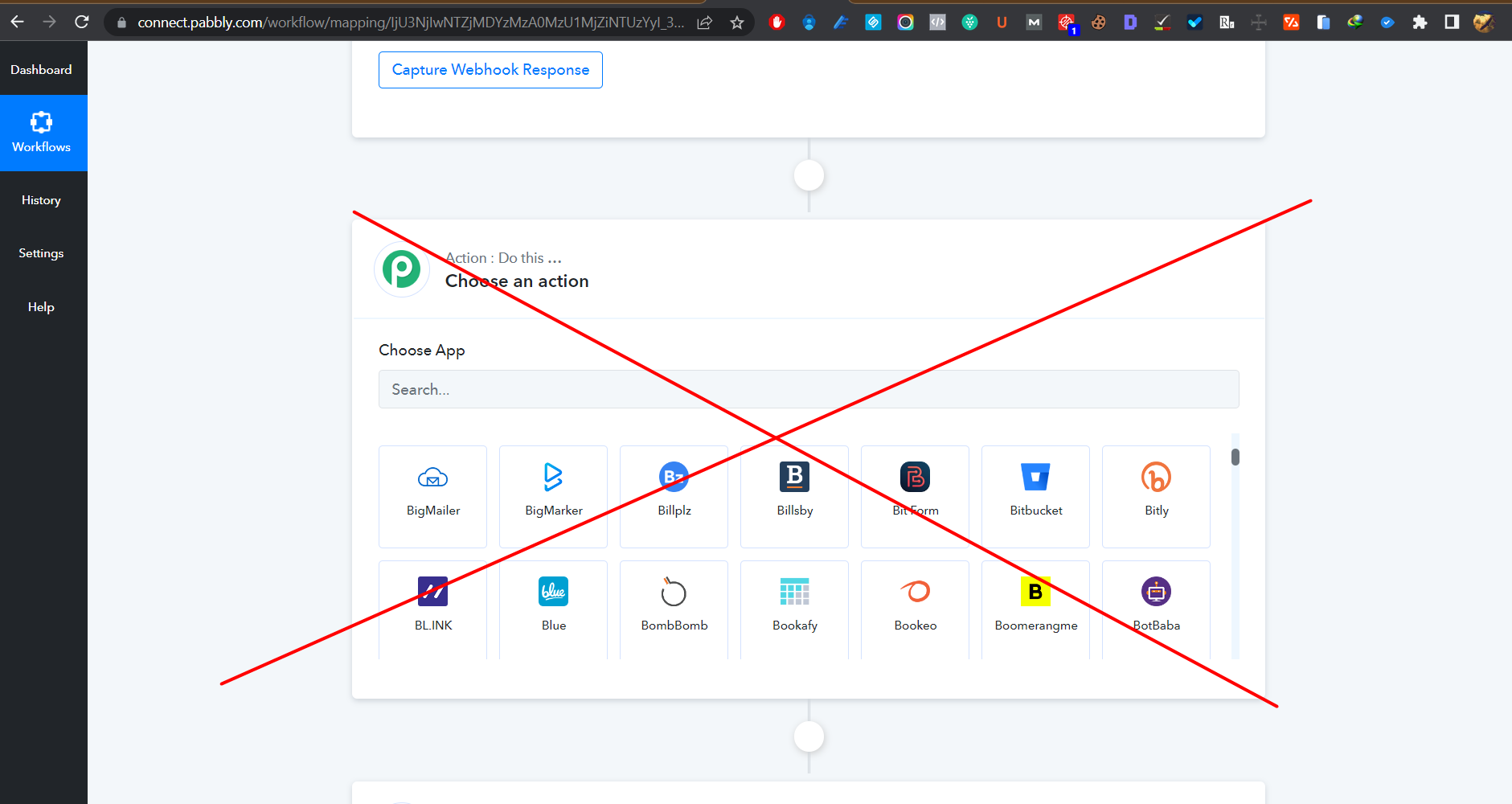Image resolution: width=1512 pixels, height=804 pixels.
Task: Select Billsby from the app list
Action: (x=794, y=496)
